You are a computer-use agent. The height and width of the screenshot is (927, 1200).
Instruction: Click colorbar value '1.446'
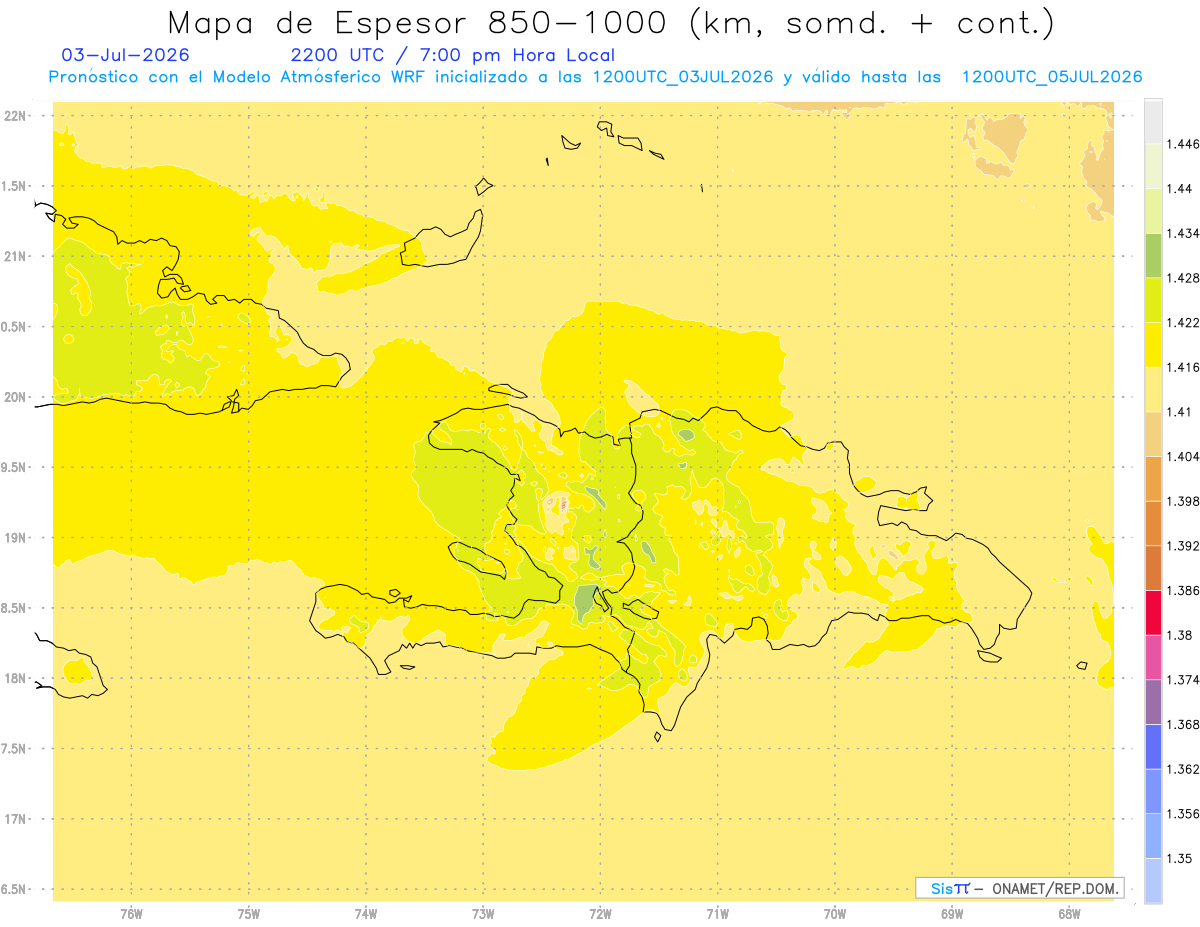(x=1183, y=144)
